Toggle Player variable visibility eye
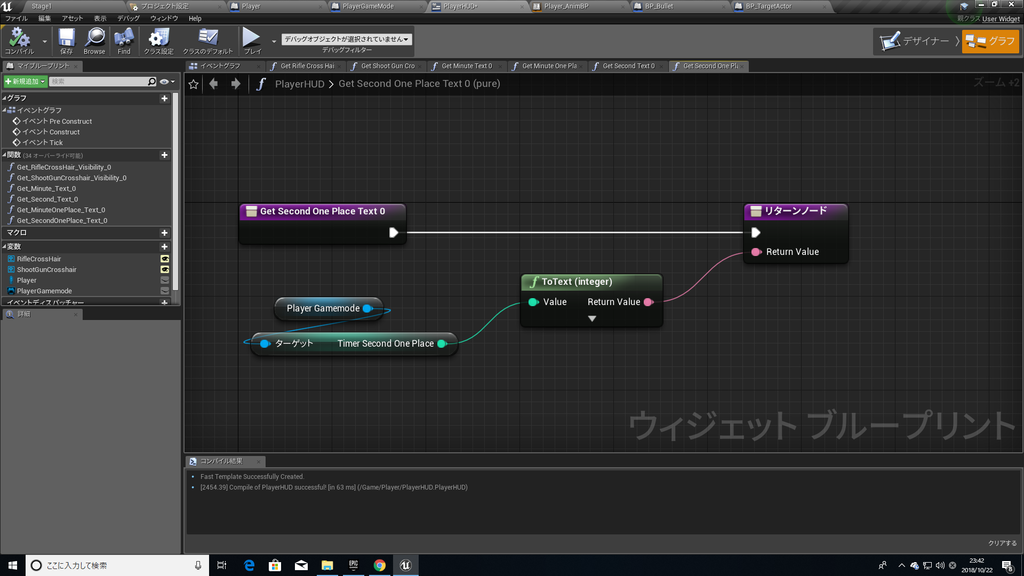 pos(165,280)
